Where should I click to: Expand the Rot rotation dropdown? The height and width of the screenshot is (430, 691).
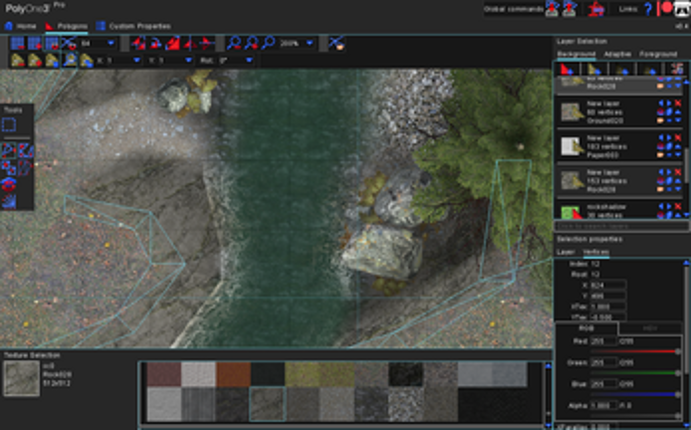[x=247, y=60]
